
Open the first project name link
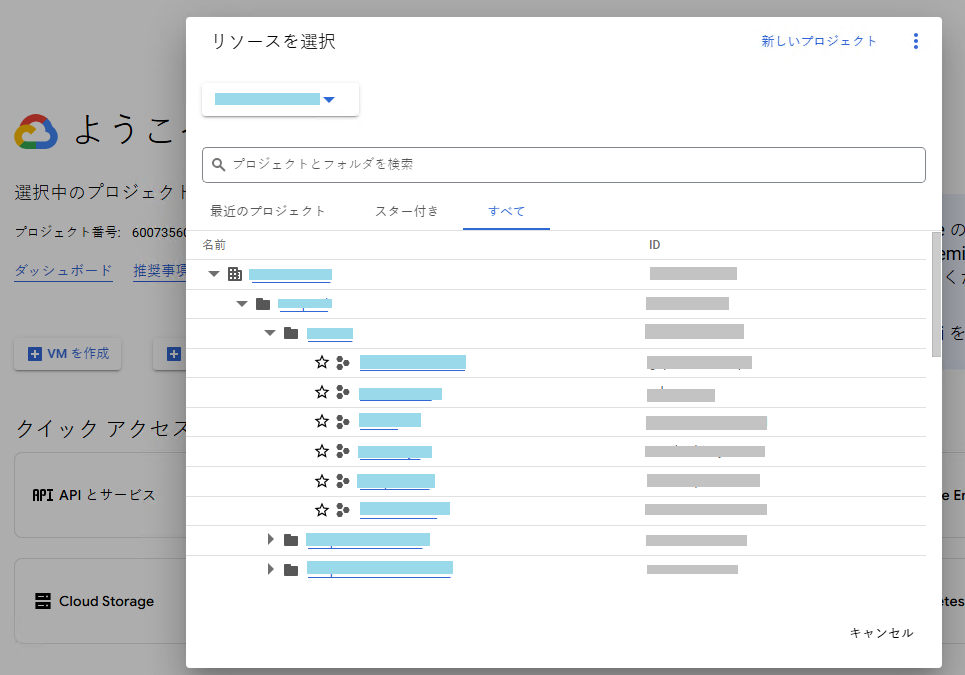tap(412, 362)
